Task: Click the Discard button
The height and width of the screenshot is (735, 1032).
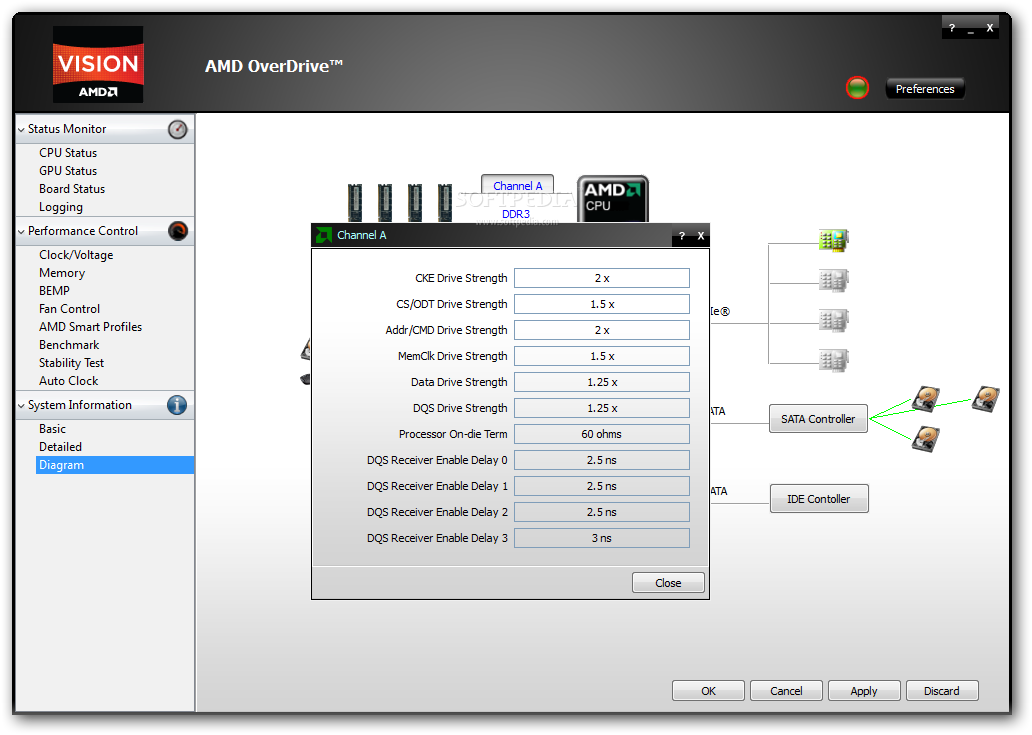Action: tap(942, 691)
